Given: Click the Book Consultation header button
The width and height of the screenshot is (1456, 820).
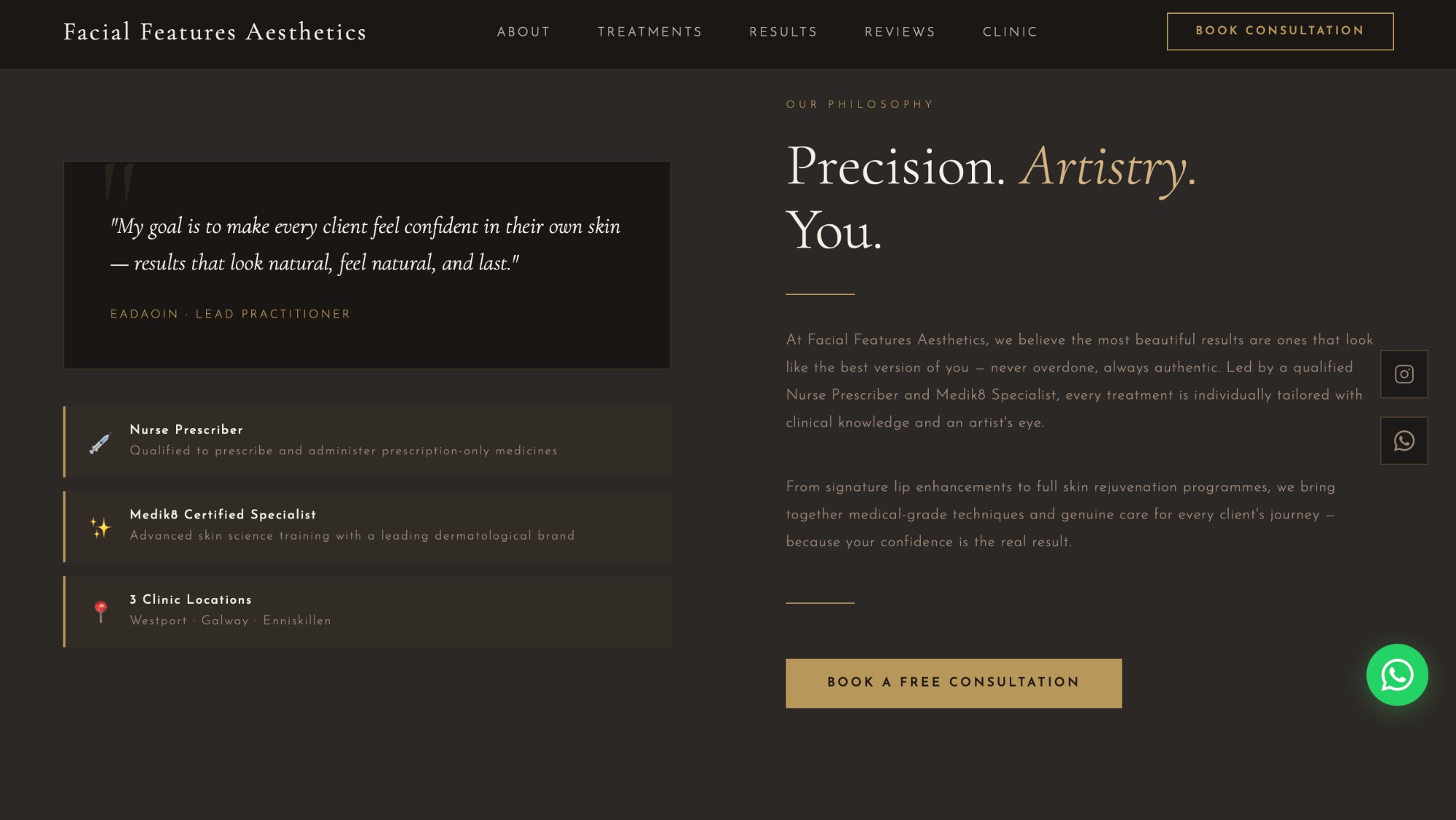Looking at the screenshot, I should pos(1279,31).
